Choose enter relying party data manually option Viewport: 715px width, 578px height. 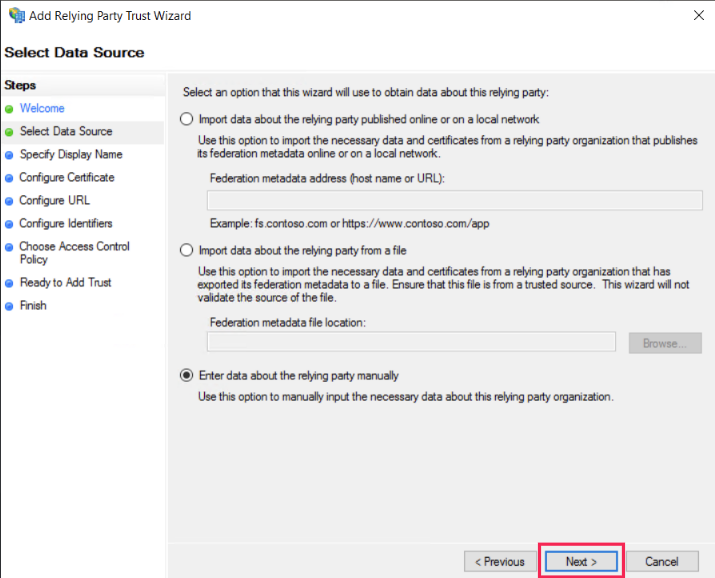click(186, 376)
